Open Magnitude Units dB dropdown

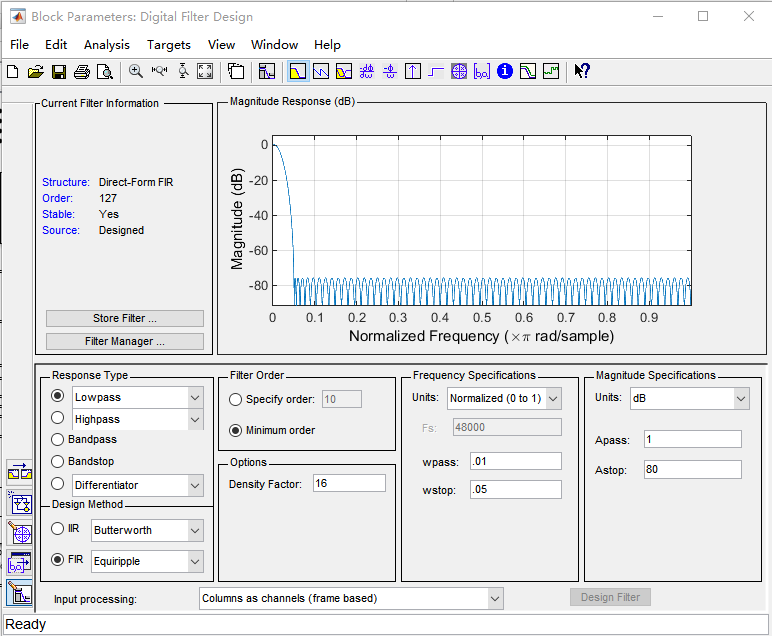pos(690,398)
